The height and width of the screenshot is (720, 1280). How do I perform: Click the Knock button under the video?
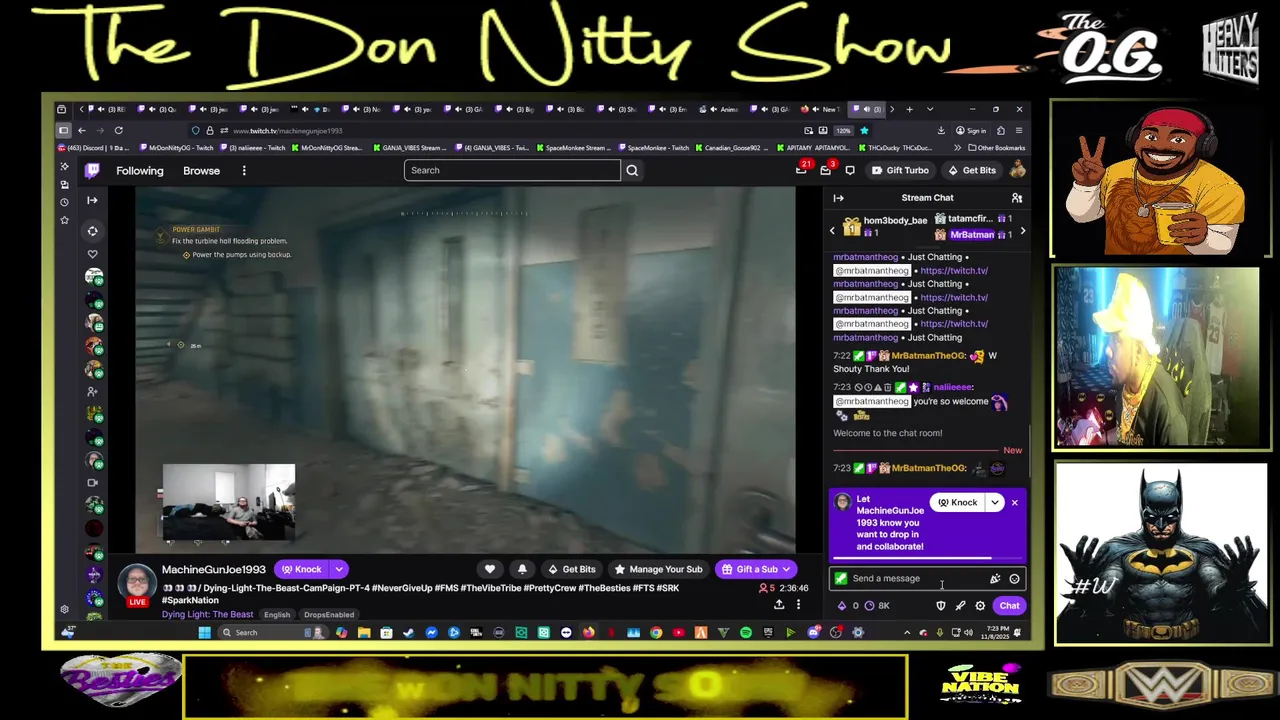(x=302, y=569)
